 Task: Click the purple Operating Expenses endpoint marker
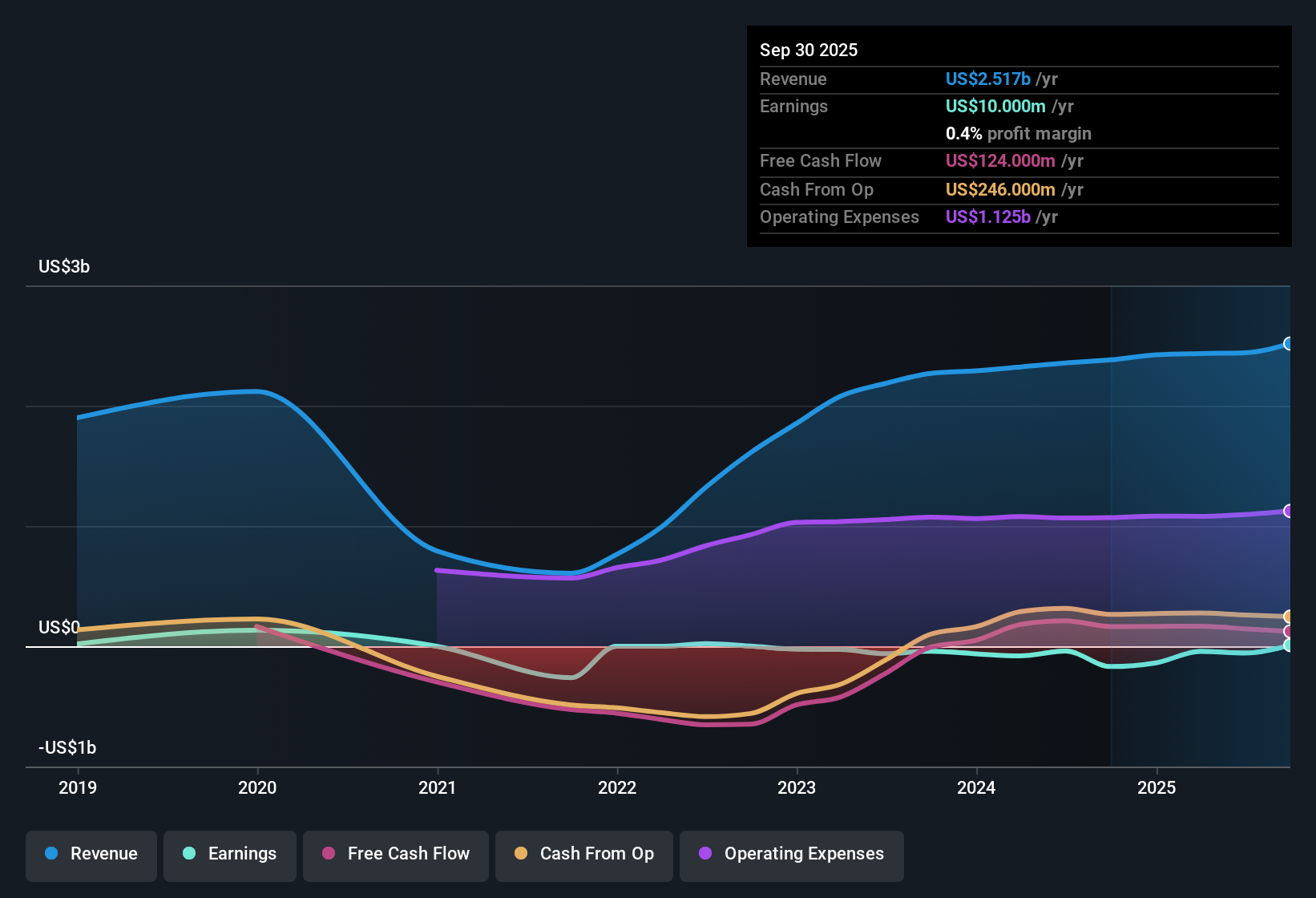click(1289, 511)
